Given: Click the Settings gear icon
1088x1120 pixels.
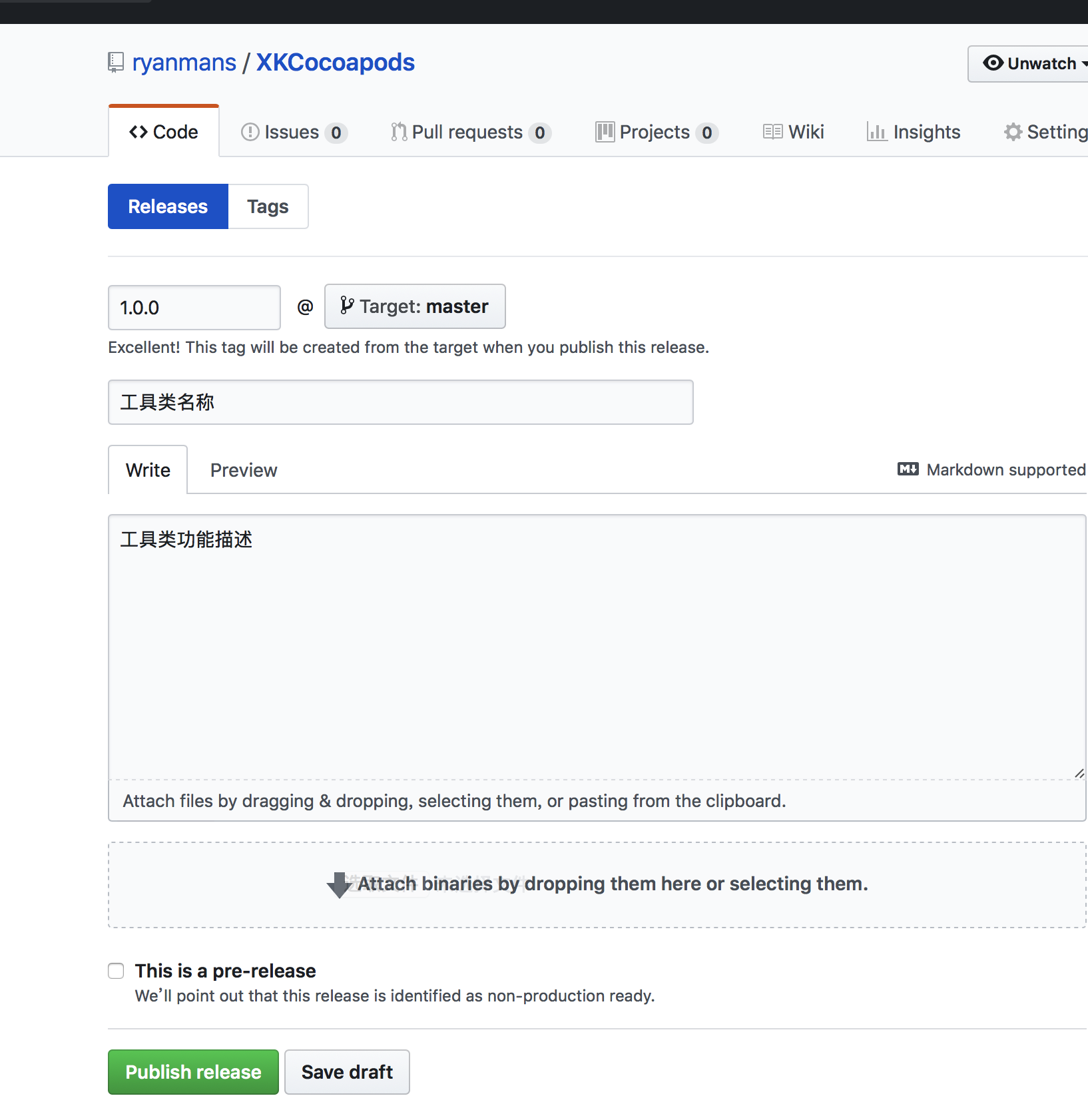Looking at the screenshot, I should (x=1013, y=132).
